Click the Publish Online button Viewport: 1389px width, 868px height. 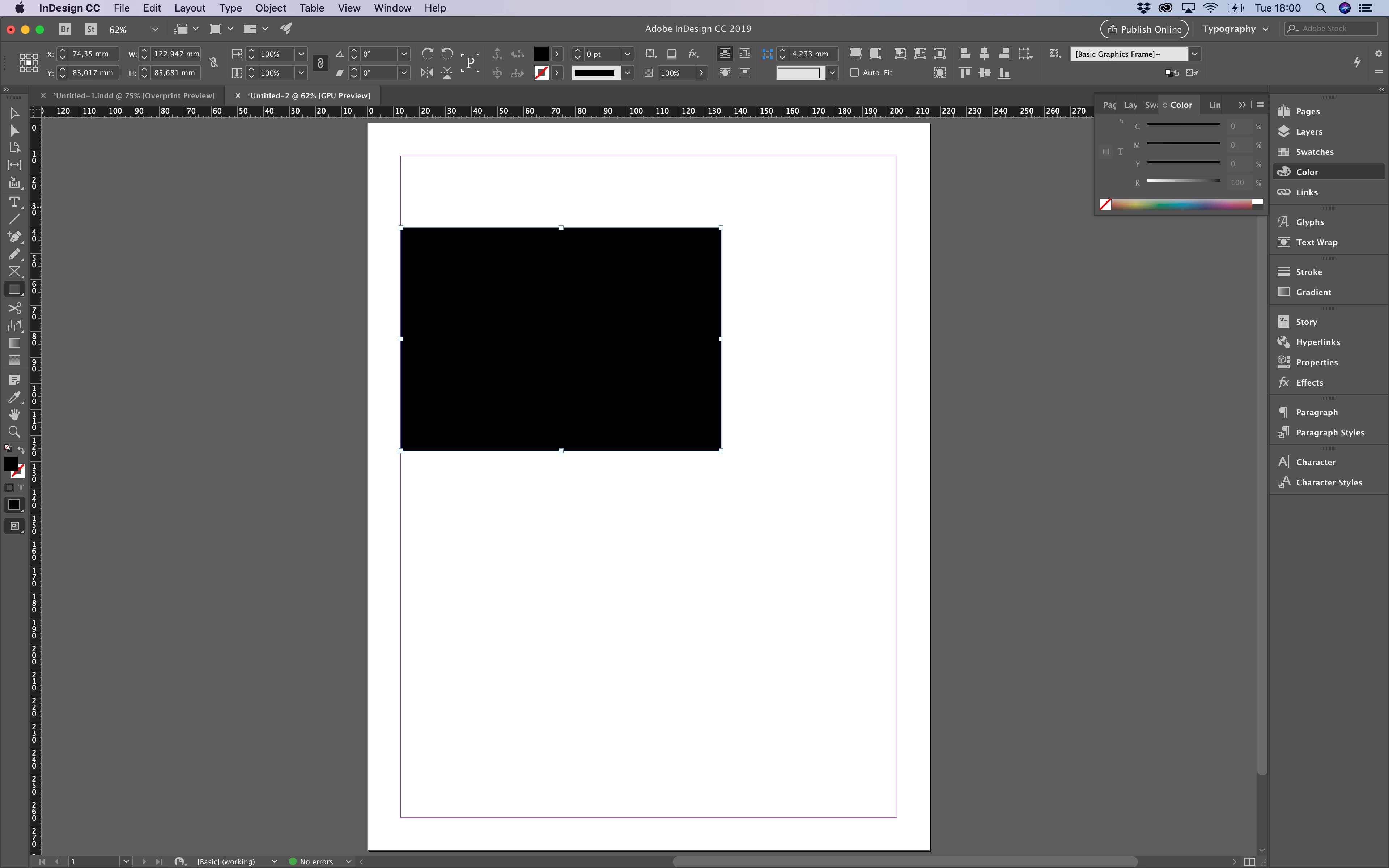click(x=1144, y=29)
